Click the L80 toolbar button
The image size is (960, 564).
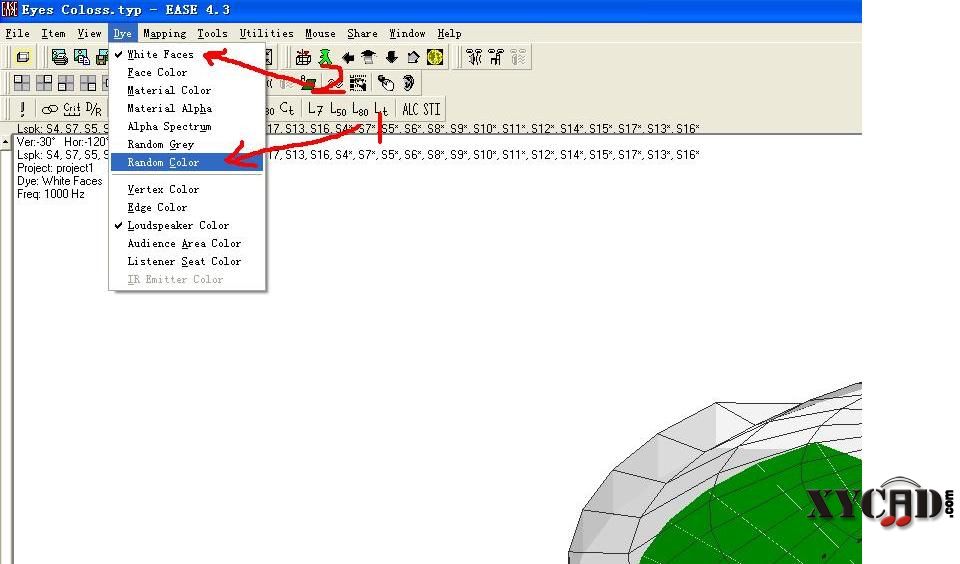(360, 109)
